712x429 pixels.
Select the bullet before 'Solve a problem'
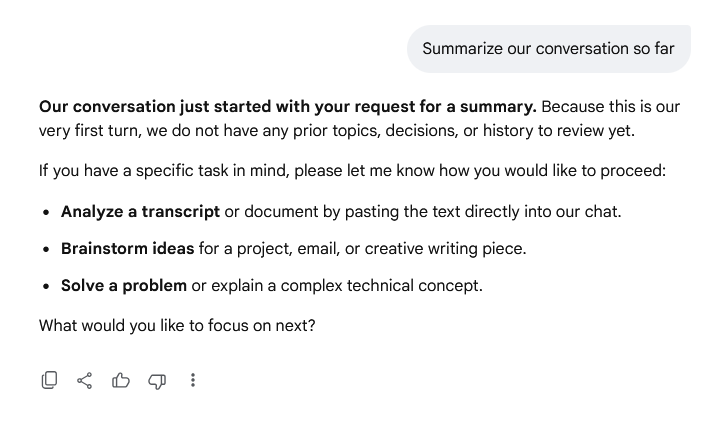46,286
